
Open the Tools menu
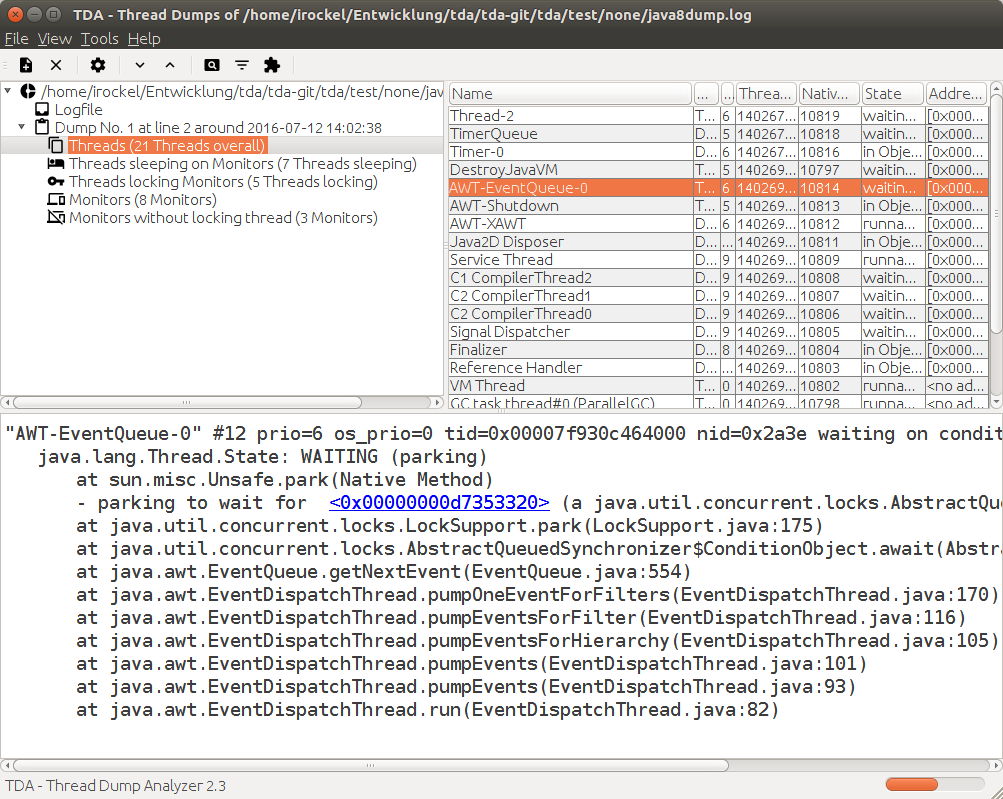point(99,39)
